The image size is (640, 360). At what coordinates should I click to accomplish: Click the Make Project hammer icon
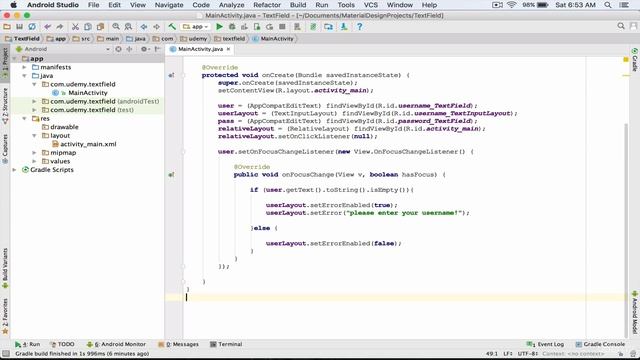[172, 27]
